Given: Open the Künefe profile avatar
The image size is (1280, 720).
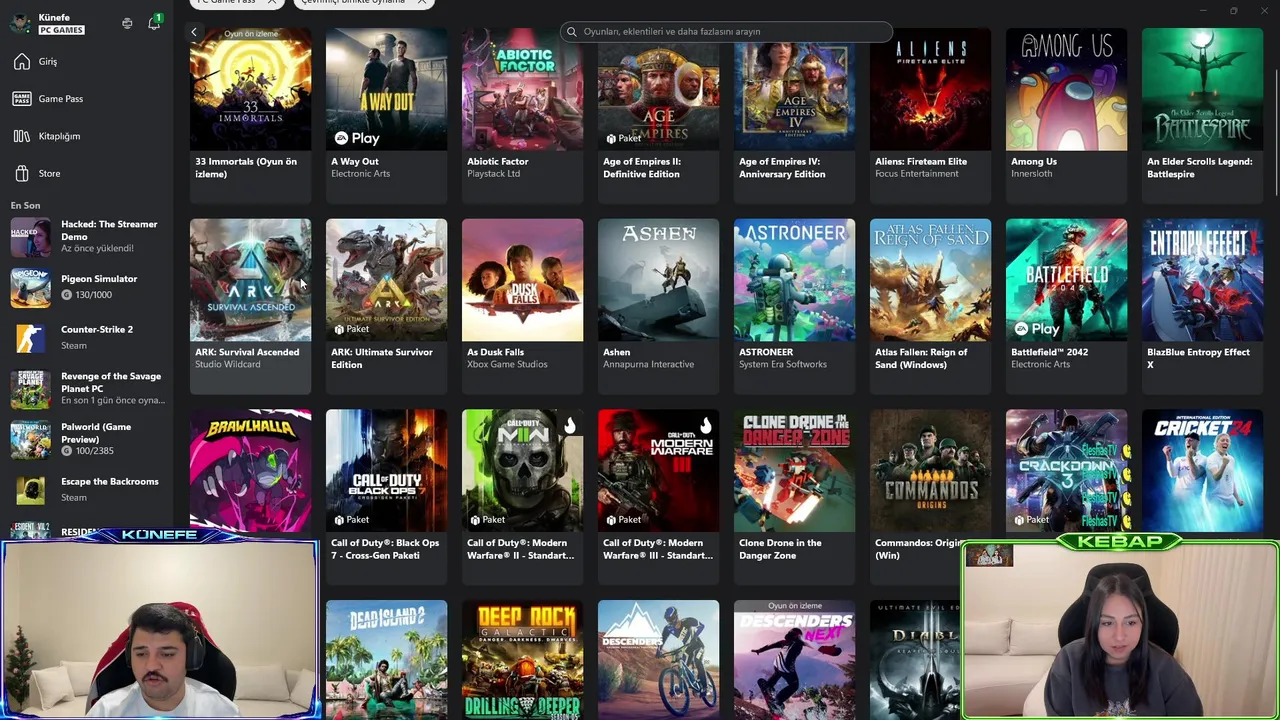Looking at the screenshot, I should coord(20,23).
